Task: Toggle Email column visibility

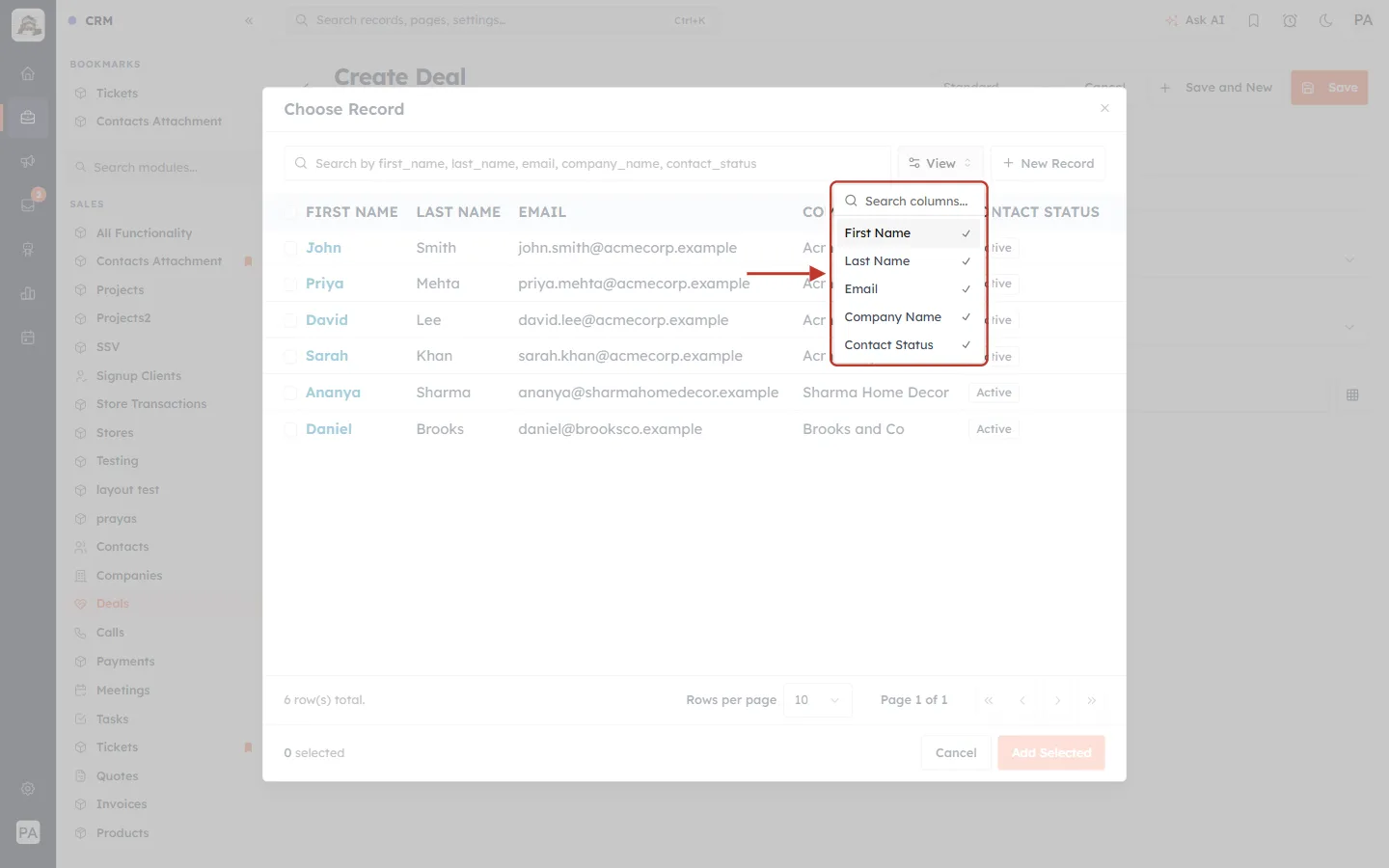Action: click(x=907, y=289)
